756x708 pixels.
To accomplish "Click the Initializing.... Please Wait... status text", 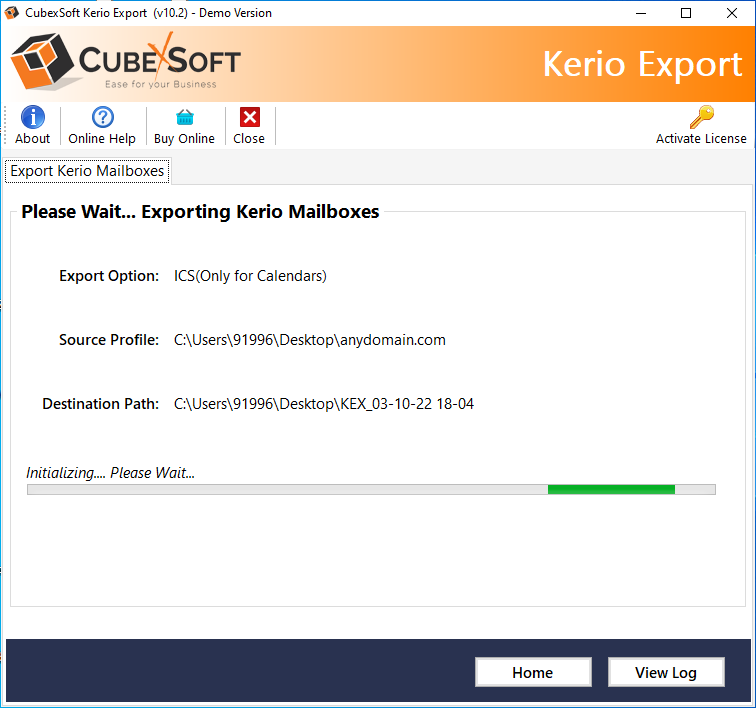I will coord(110,473).
